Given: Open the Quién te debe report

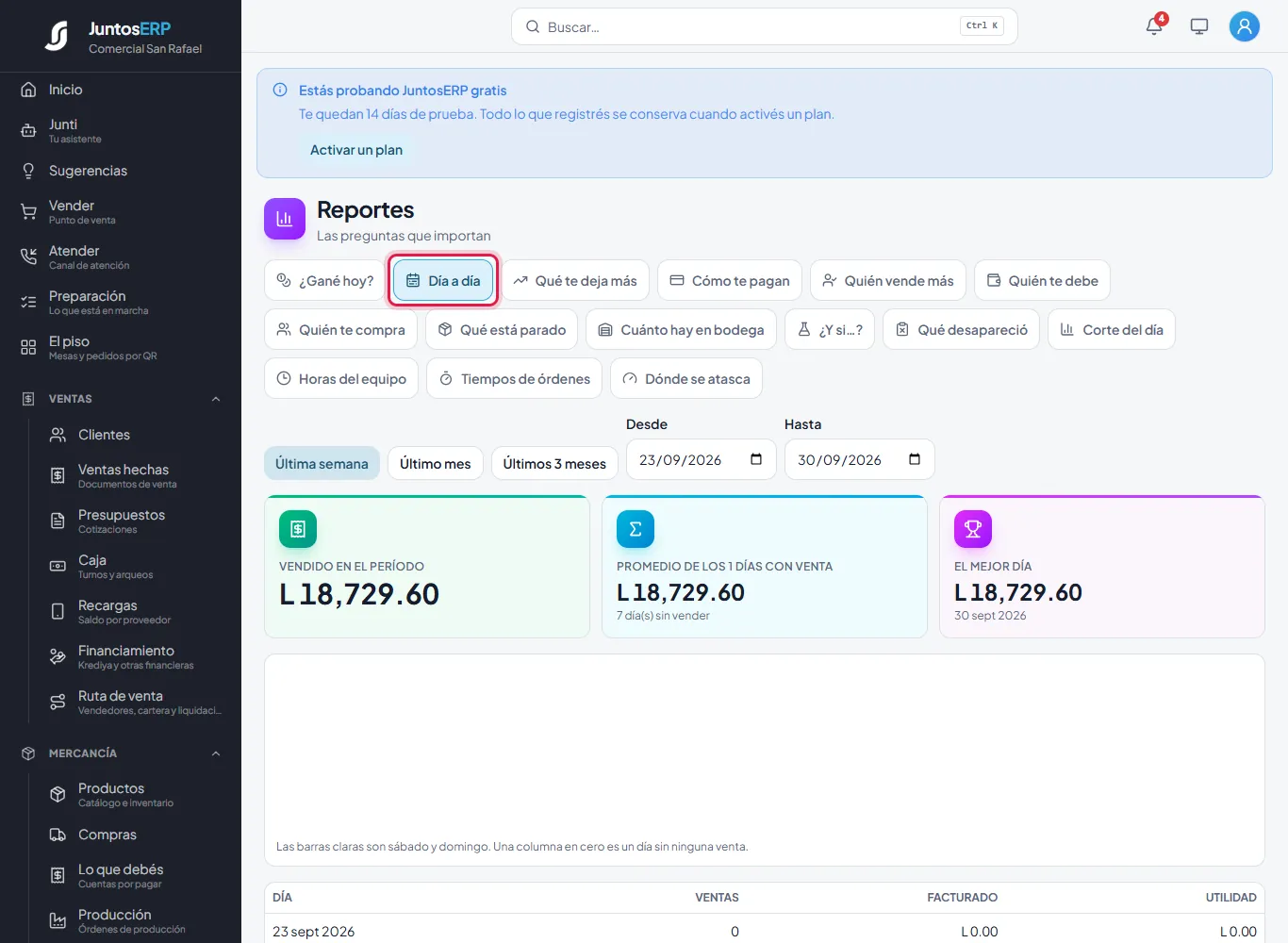Looking at the screenshot, I should click(x=1043, y=280).
